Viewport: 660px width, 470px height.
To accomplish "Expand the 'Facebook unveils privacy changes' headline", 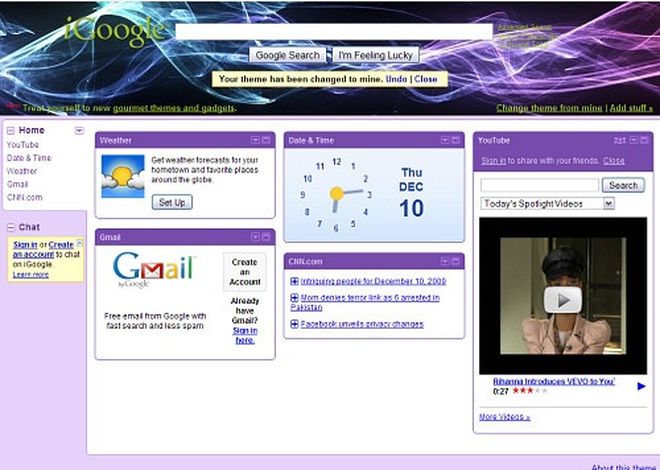I will 295,324.
